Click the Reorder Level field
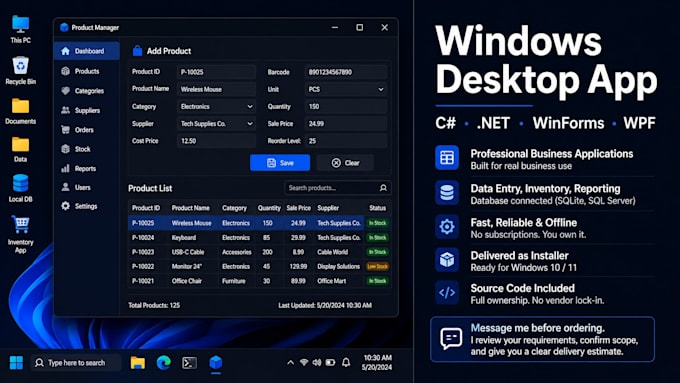Image resolution: width=680 pixels, height=383 pixels. tap(346, 141)
